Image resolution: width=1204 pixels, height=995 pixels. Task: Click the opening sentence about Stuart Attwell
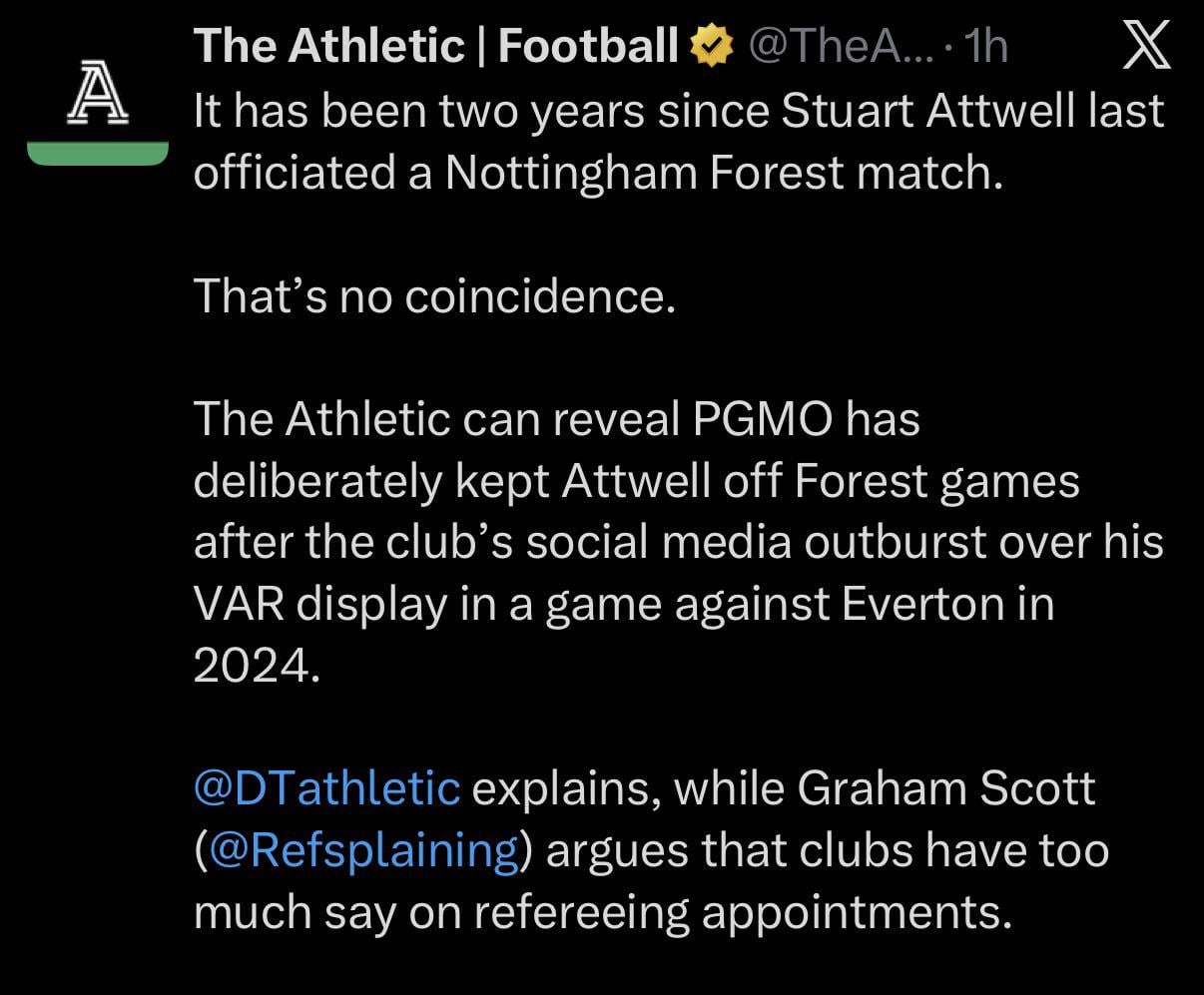click(x=679, y=112)
